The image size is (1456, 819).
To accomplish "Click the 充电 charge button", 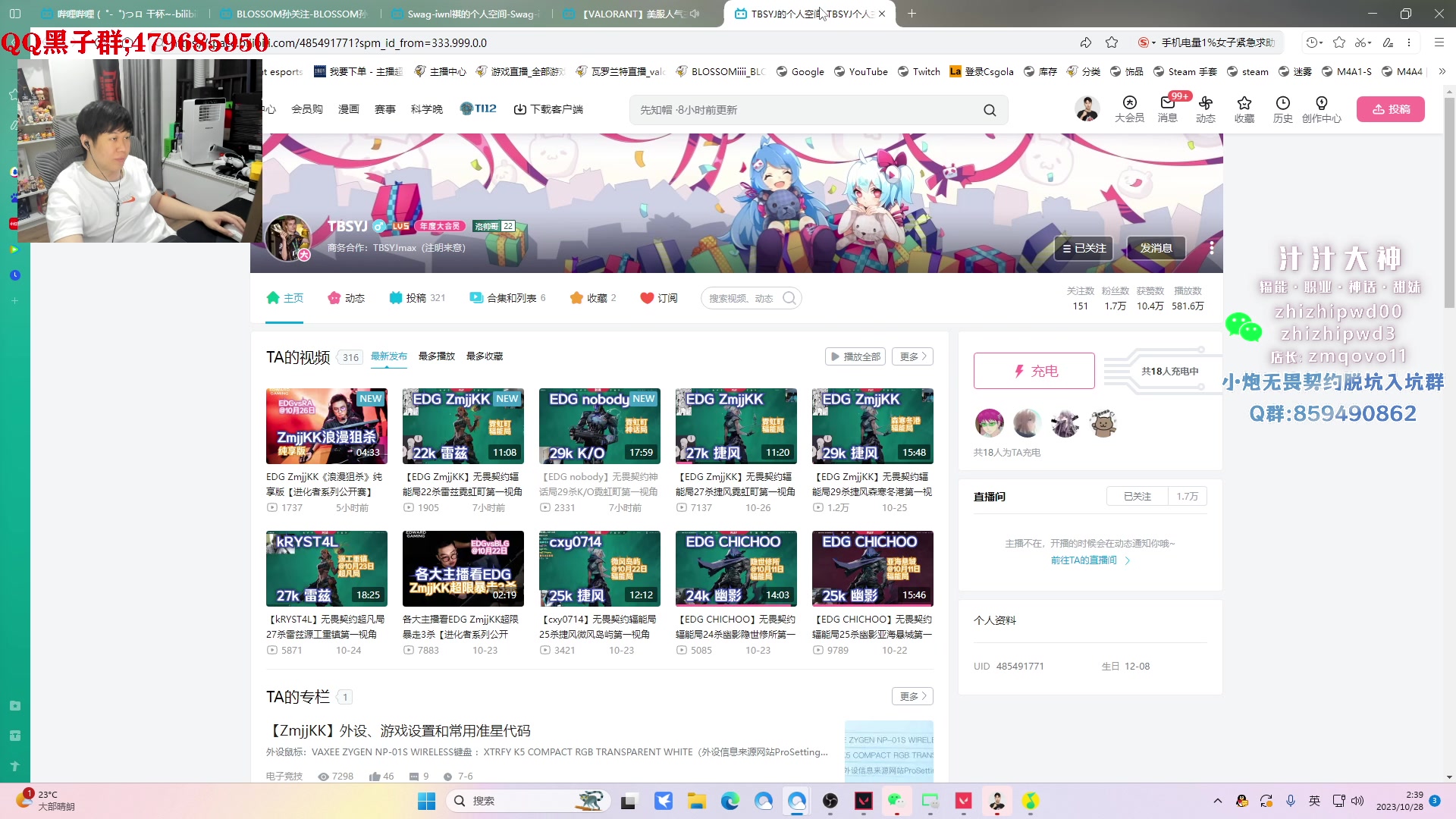I will tap(1034, 371).
